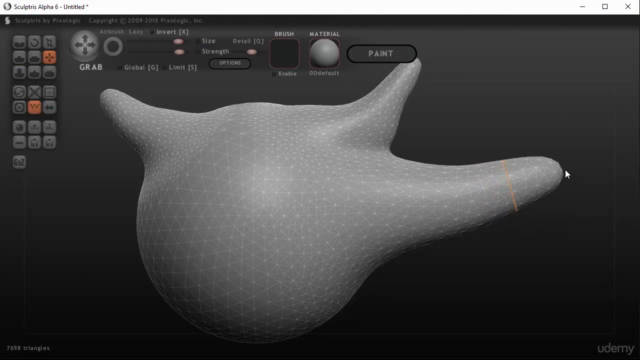This screenshot has width=640, height=360.
Task: Click the Subdivide All icon
Action: click(x=49, y=92)
